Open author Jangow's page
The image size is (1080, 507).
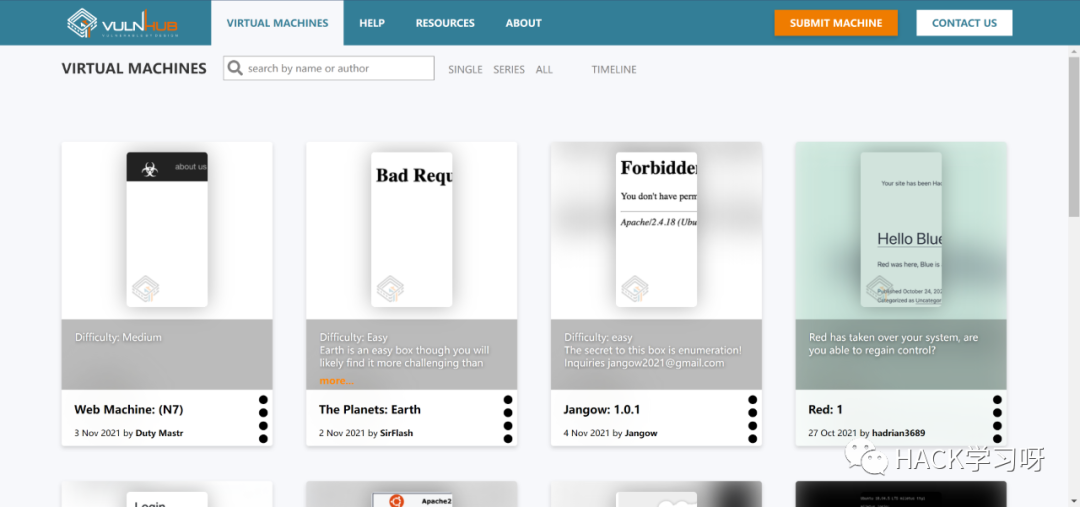point(641,433)
